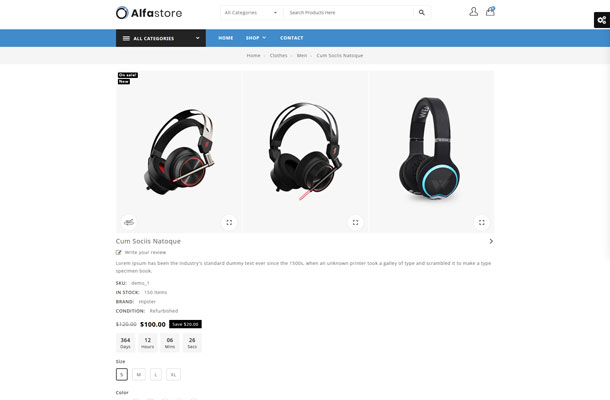Open the user account icon

click(x=473, y=12)
